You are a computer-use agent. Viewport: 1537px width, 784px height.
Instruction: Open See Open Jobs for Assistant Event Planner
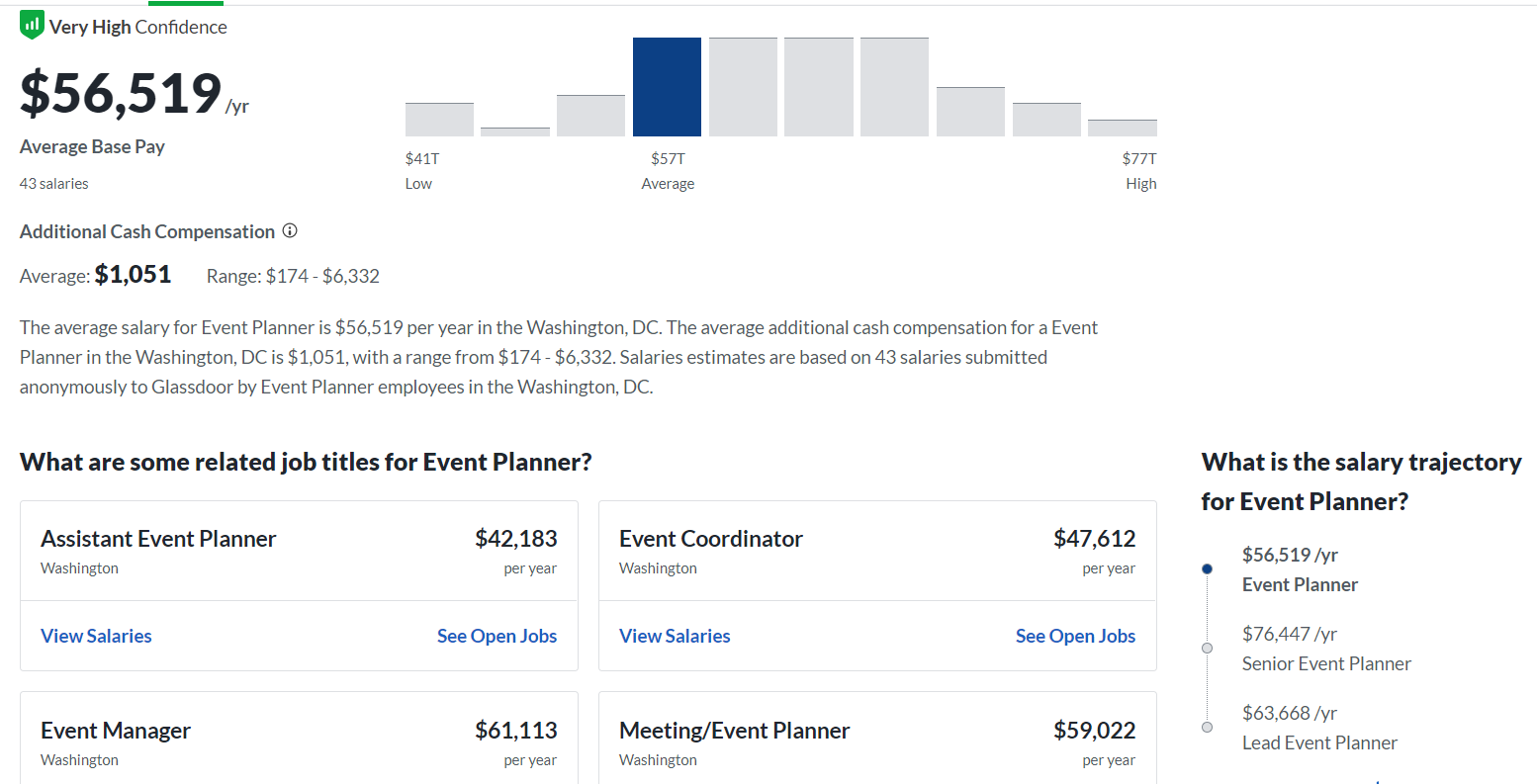point(497,636)
